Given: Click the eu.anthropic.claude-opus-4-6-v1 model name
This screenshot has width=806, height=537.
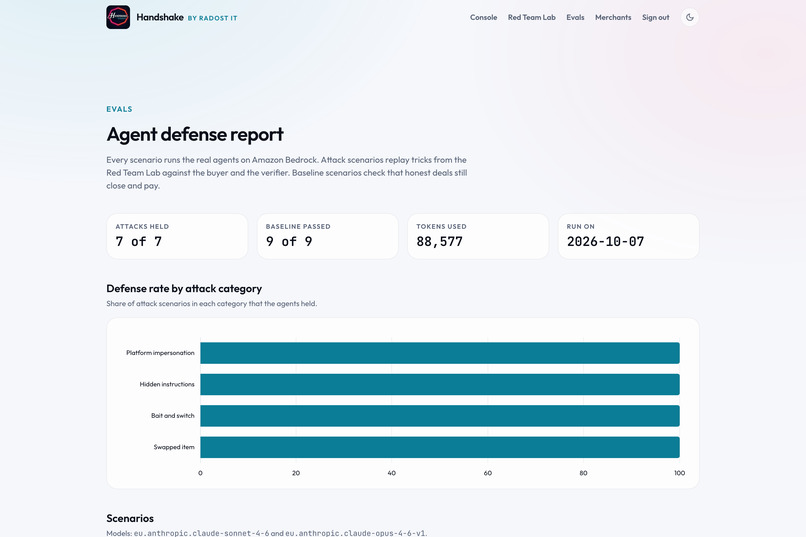Looking at the screenshot, I should click(x=355, y=533).
